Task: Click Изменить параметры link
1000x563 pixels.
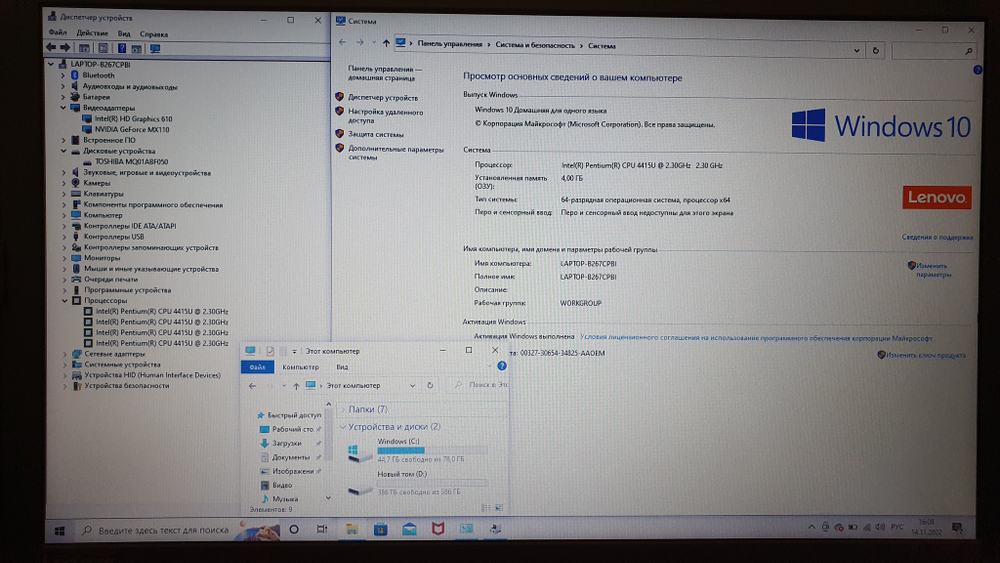Action: [933, 270]
